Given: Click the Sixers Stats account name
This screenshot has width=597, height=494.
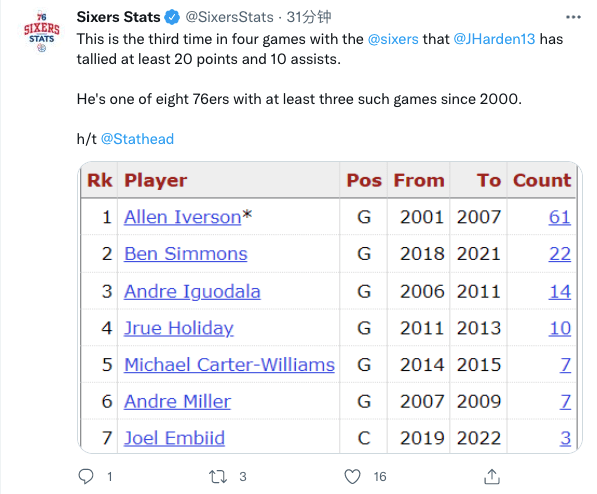Looking at the screenshot, I should click(118, 17).
